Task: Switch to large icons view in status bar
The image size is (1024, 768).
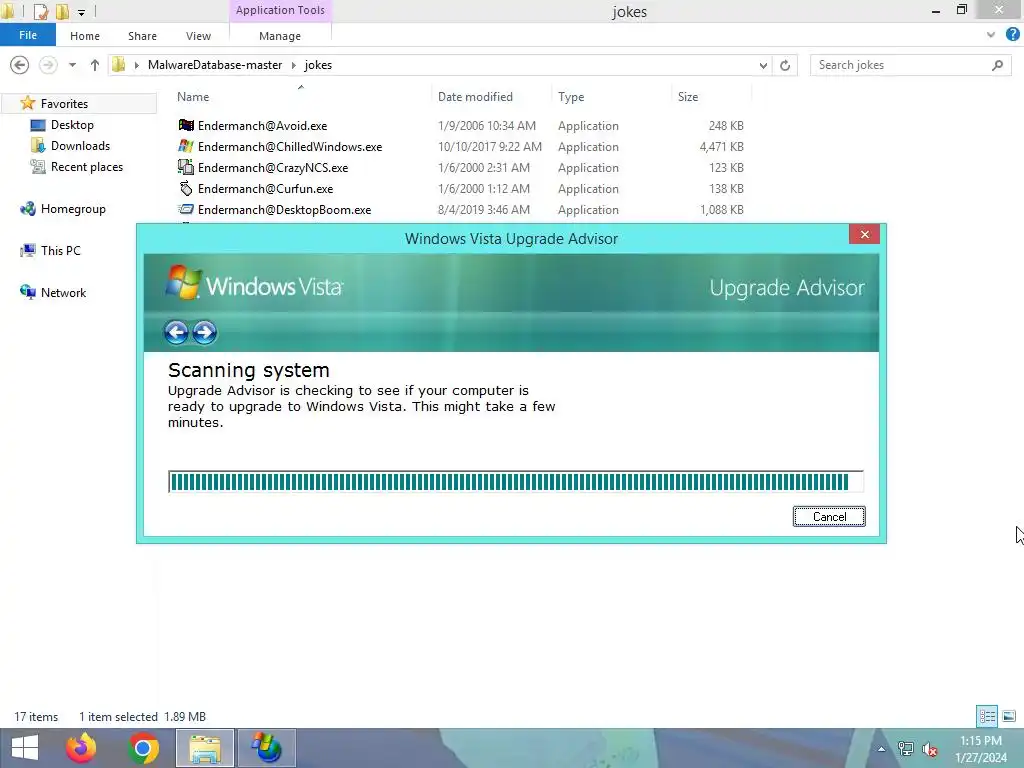Action: pyautogui.click(x=1009, y=716)
